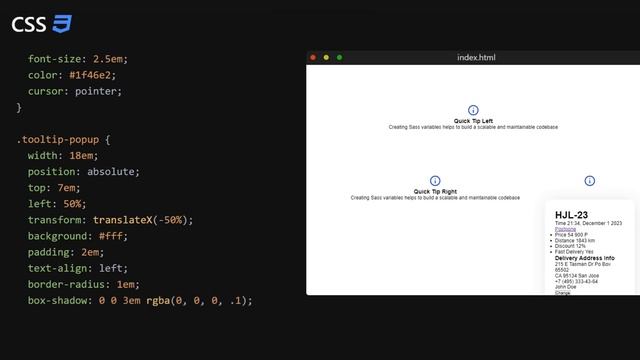The height and width of the screenshot is (360, 640).
Task: Click the color: #1f46e2 code line
Action: pos(72,75)
